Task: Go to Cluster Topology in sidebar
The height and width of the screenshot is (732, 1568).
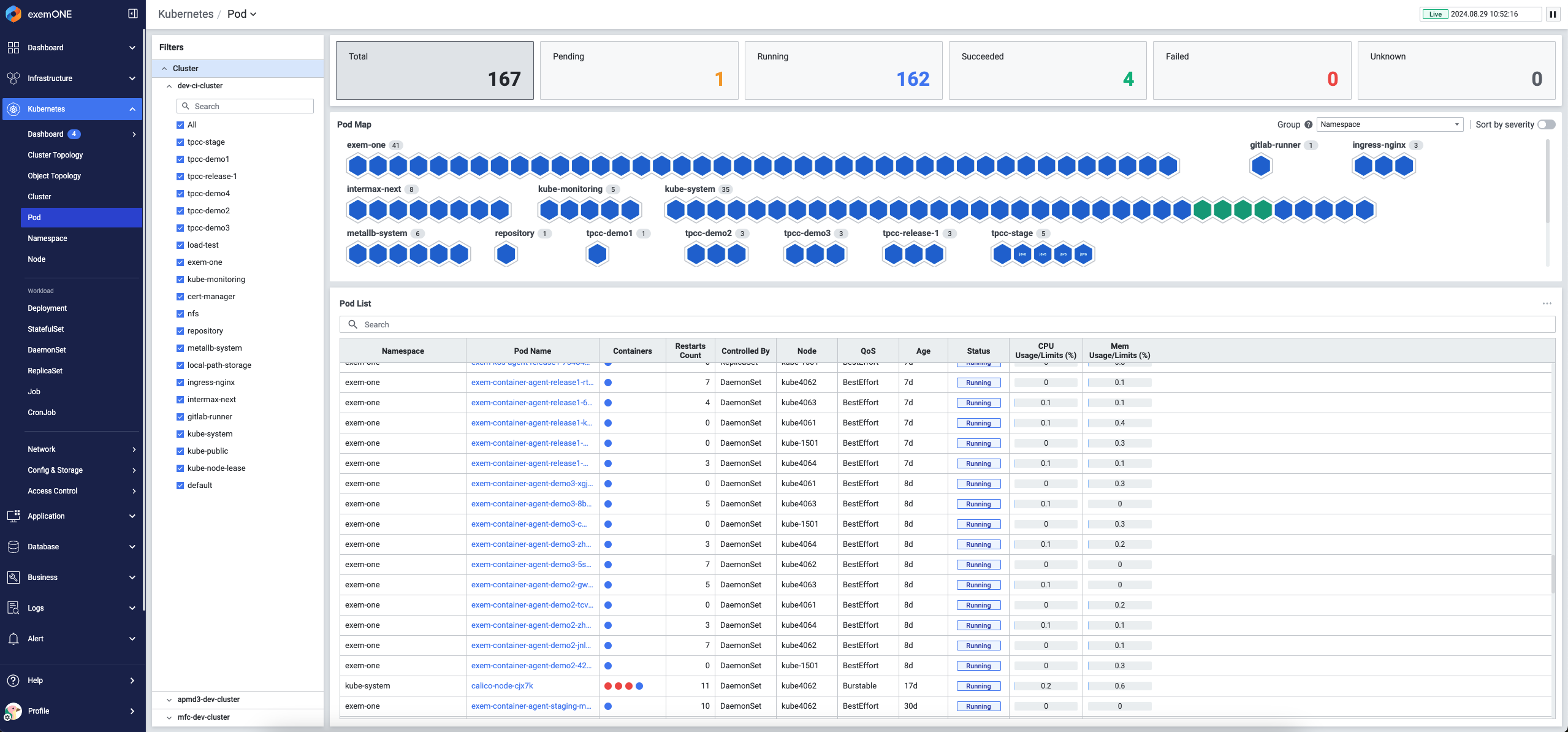Action: pos(55,155)
